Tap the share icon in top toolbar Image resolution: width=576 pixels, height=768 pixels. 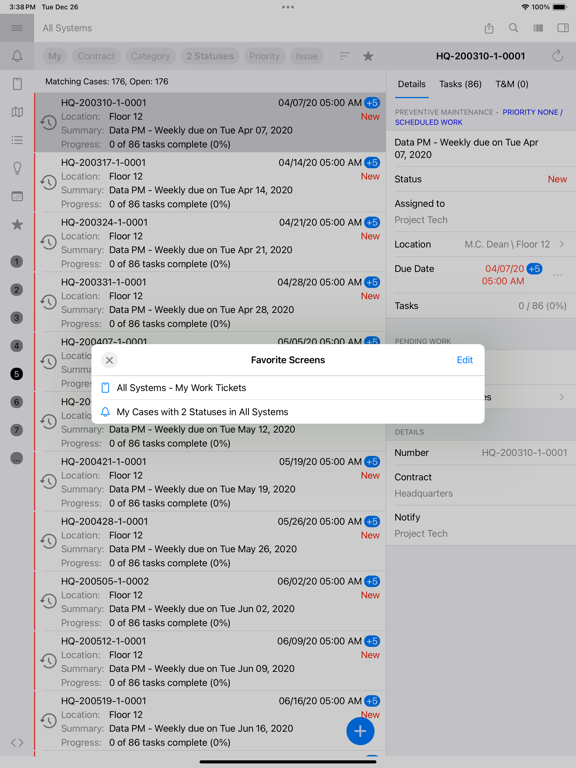[489, 28]
